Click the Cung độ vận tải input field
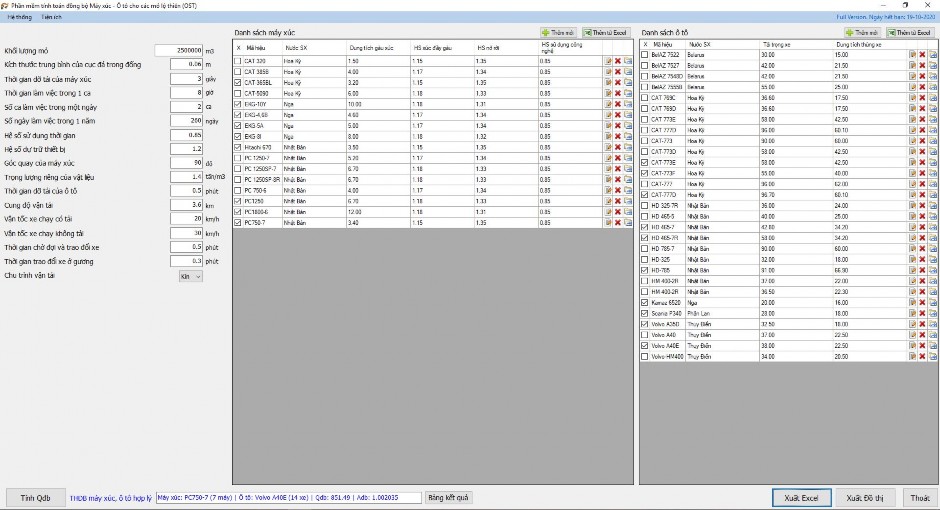940x510 pixels. pos(179,205)
